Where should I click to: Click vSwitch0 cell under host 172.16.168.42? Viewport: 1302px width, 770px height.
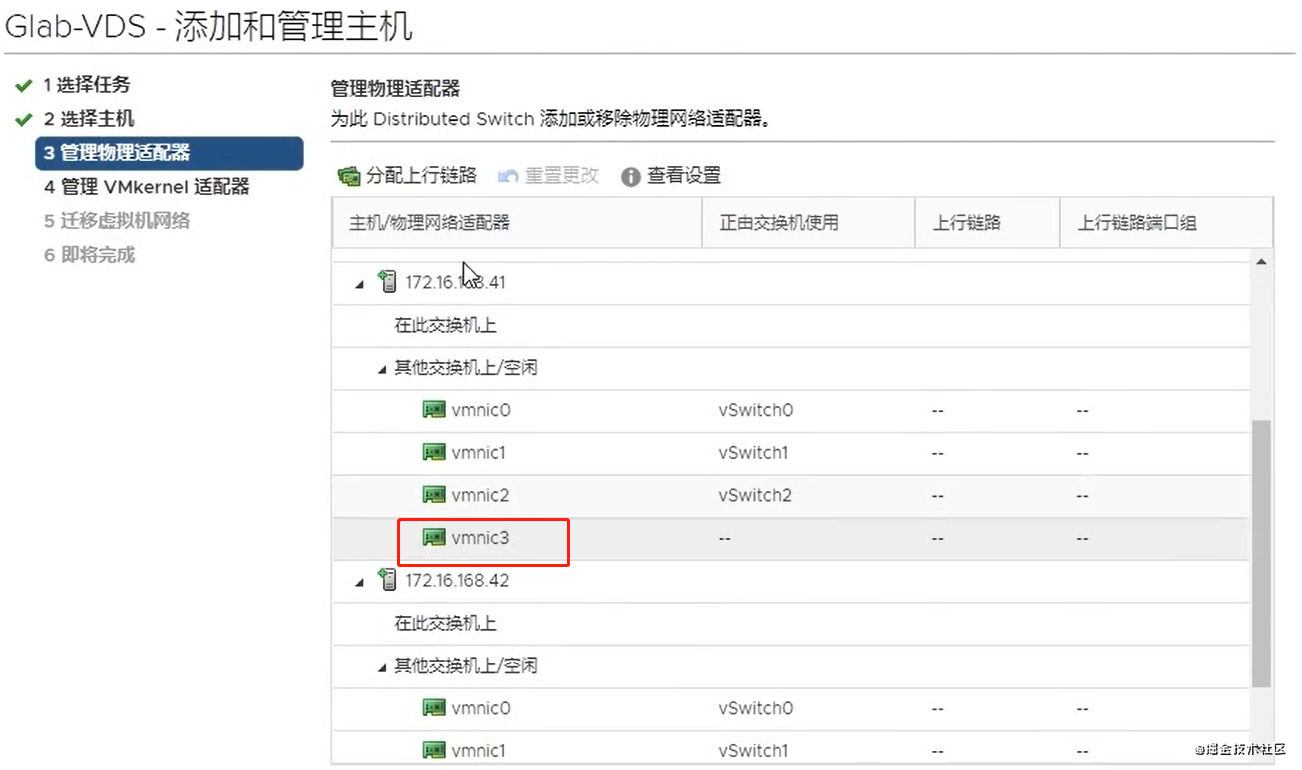click(756, 708)
